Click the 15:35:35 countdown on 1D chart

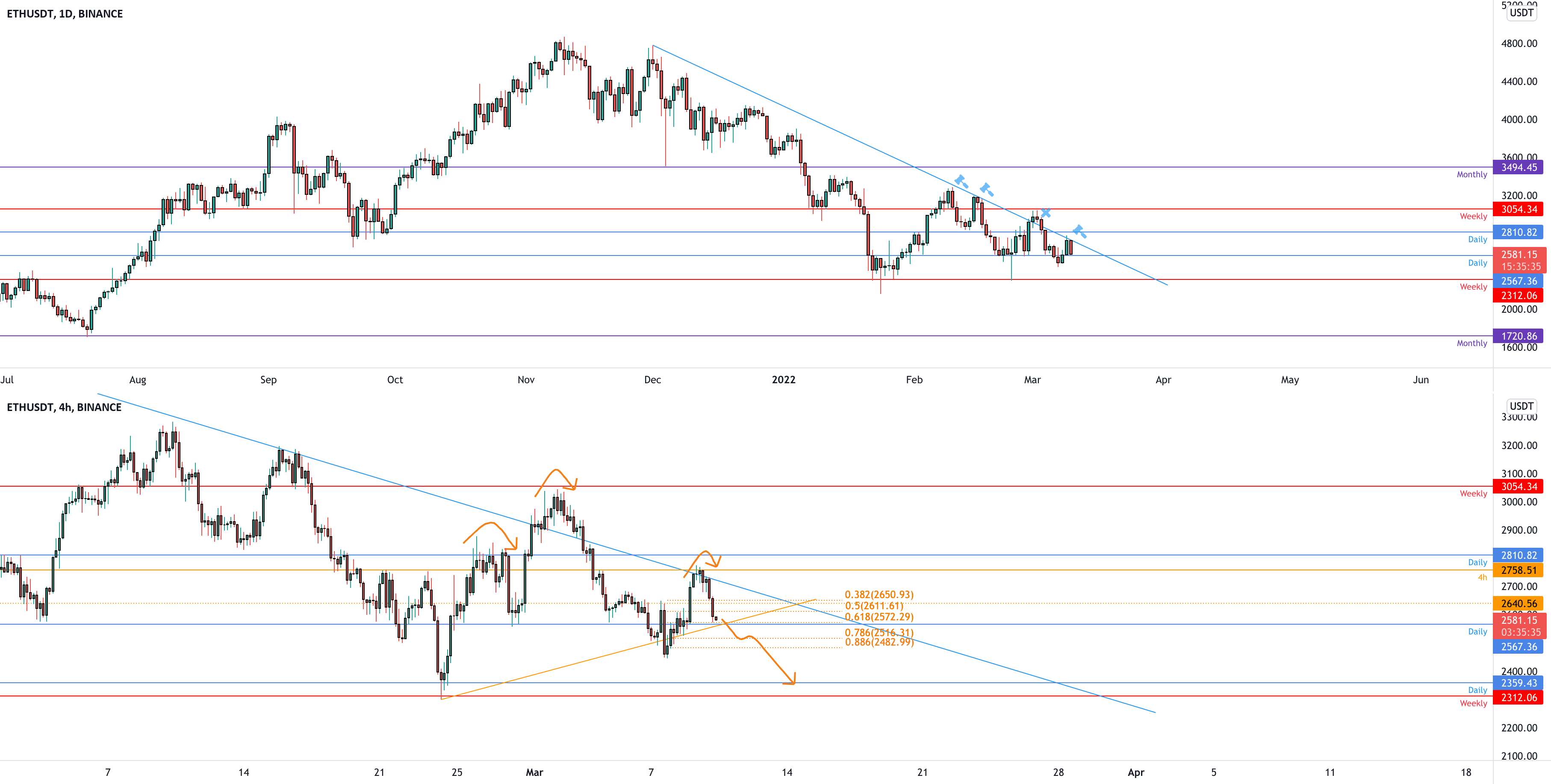pyautogui.click(x=1521, y=267)
